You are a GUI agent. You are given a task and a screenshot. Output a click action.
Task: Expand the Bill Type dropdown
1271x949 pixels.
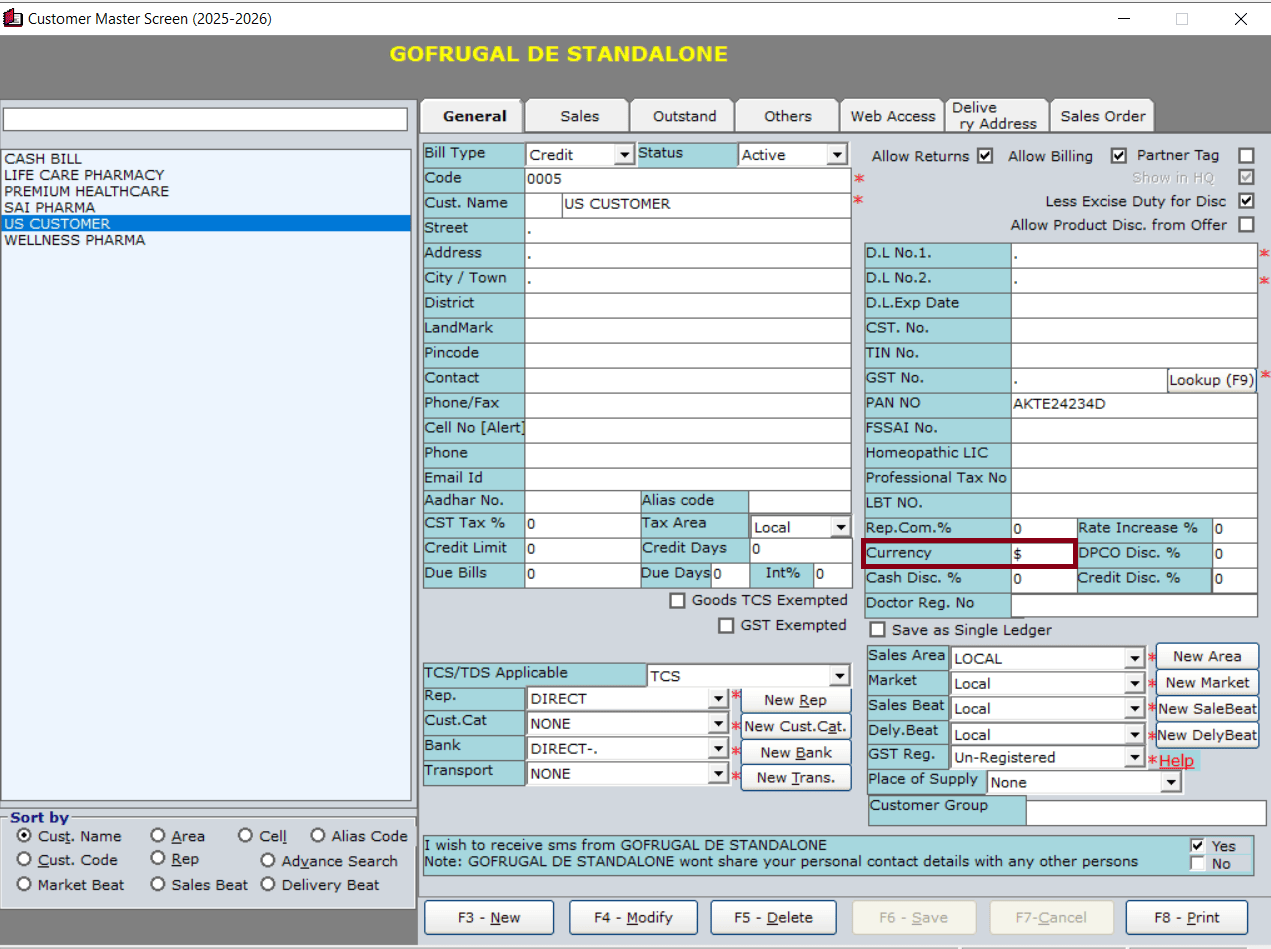coord(625,155)
